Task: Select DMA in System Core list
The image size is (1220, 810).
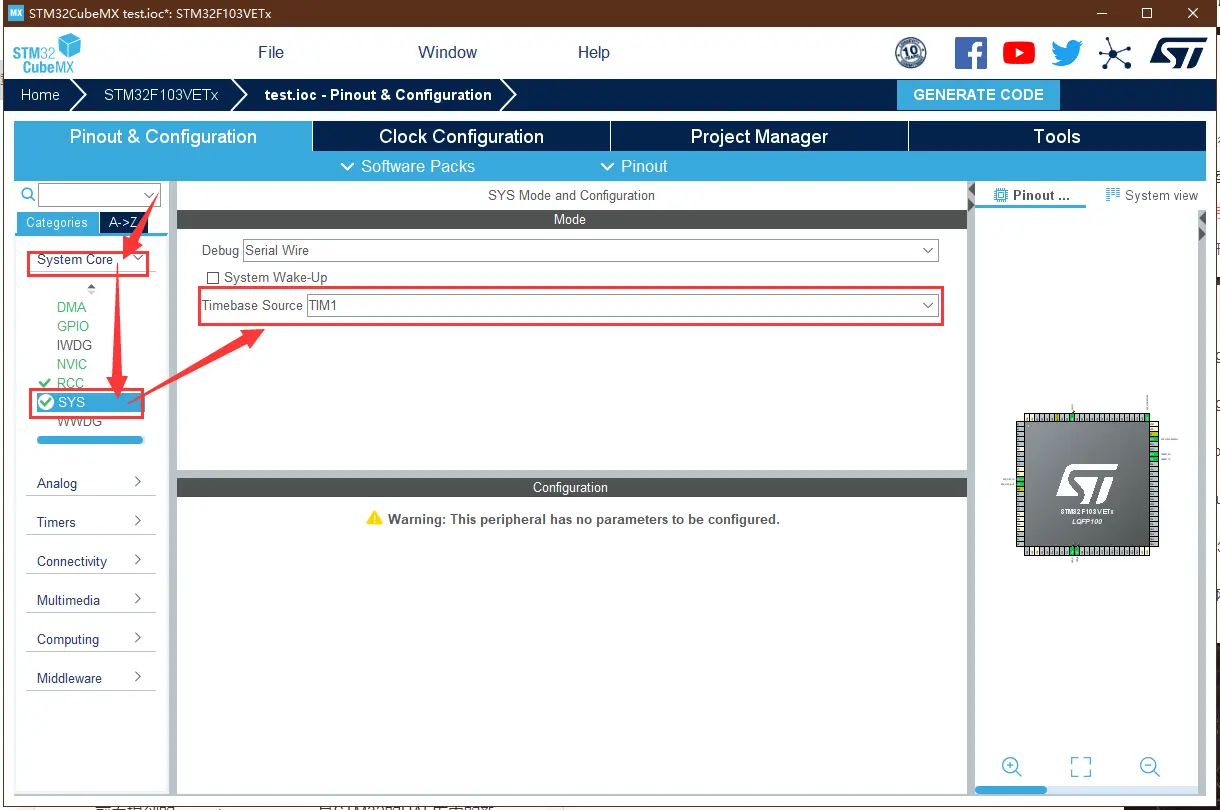Action: pos(72,307)
